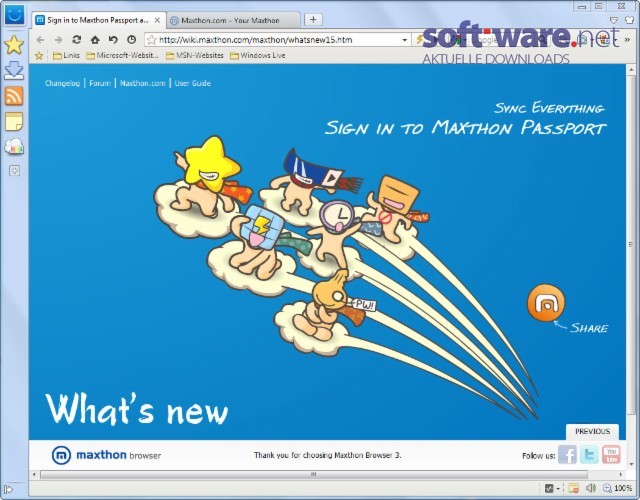640x500 pixels.
Task: Click the 100% zoom level
Action: pos(623,488)
